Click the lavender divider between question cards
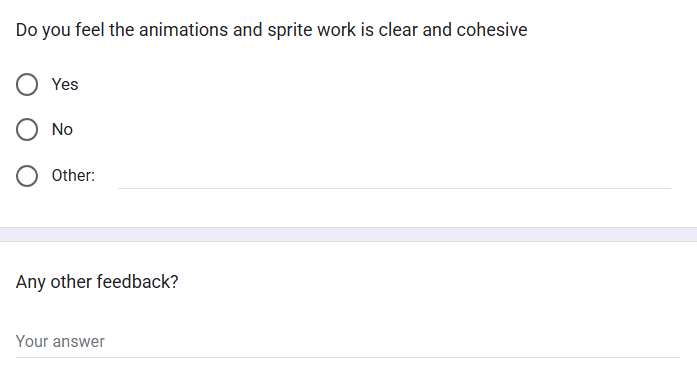Viewport: 697px width, 370px height. click(348, 234)
